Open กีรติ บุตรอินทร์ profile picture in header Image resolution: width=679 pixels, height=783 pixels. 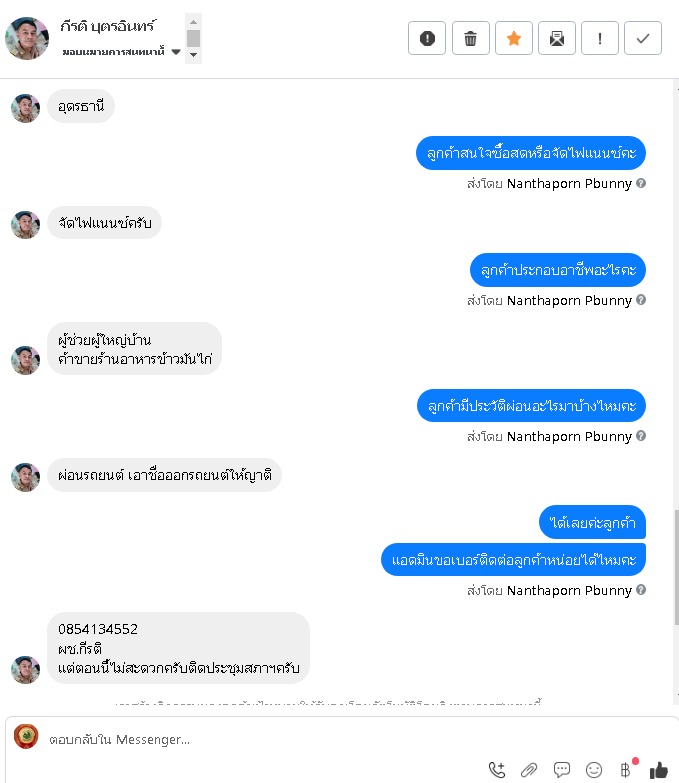coord(27,38)
